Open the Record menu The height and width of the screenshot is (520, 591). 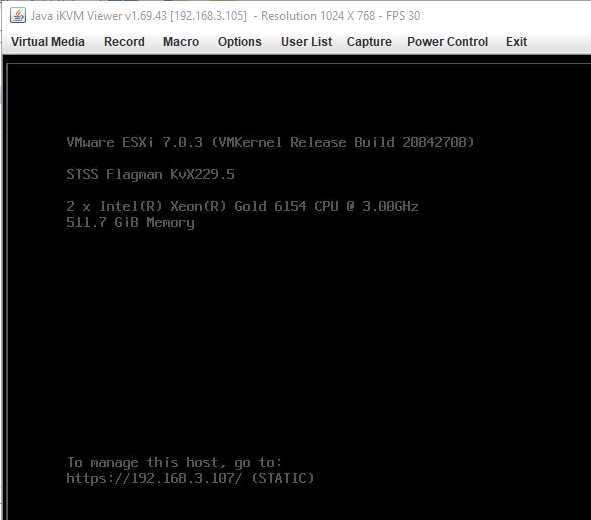coord(124,42)
